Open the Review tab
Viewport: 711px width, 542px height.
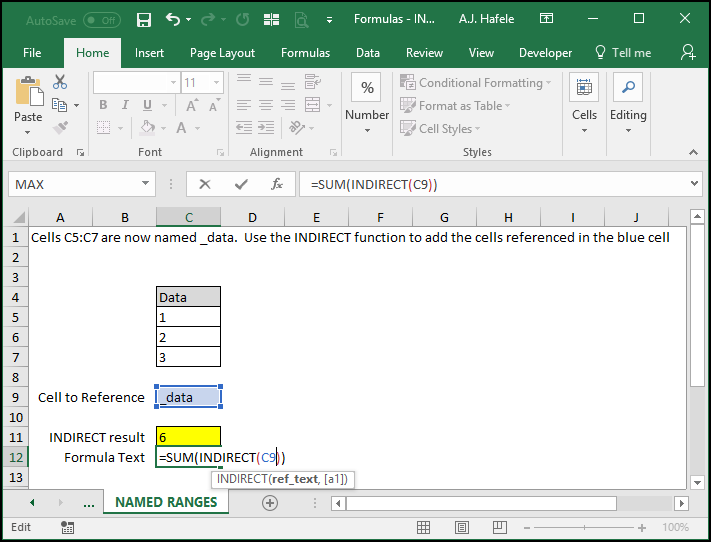[x=424, y=53]
